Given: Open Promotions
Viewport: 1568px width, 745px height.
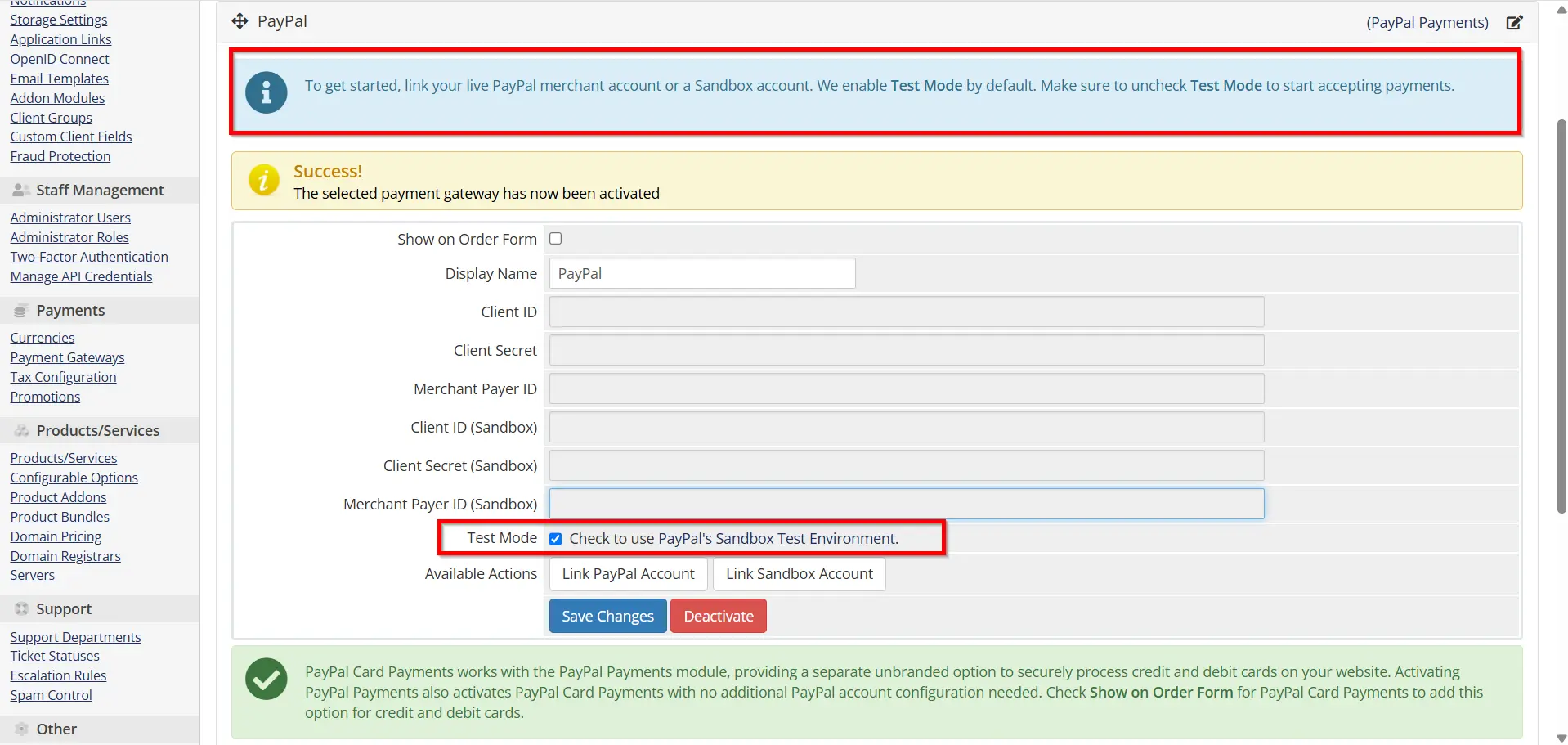Looking at the screenshot, I should [x=45, y=397].
